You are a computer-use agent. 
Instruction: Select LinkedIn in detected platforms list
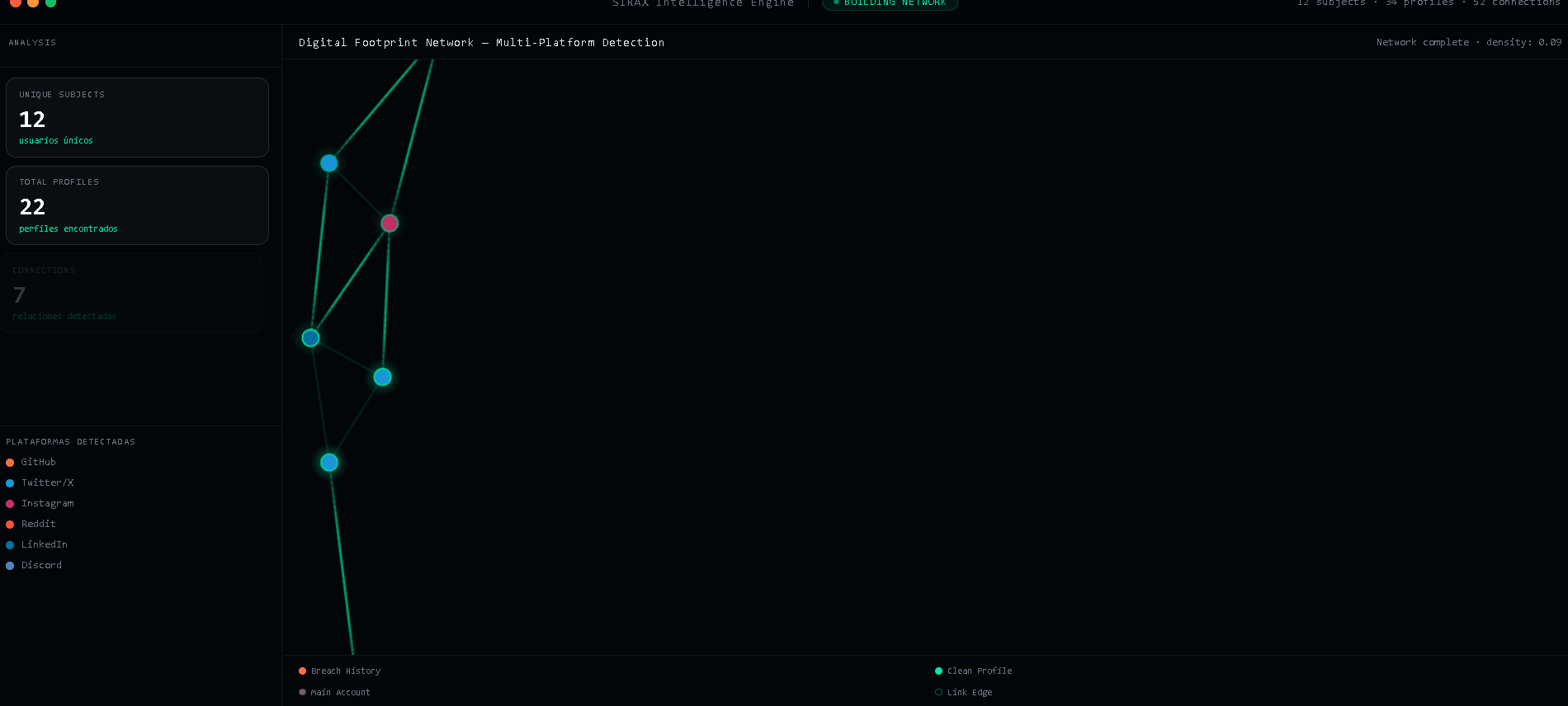(x=44, y=545)
